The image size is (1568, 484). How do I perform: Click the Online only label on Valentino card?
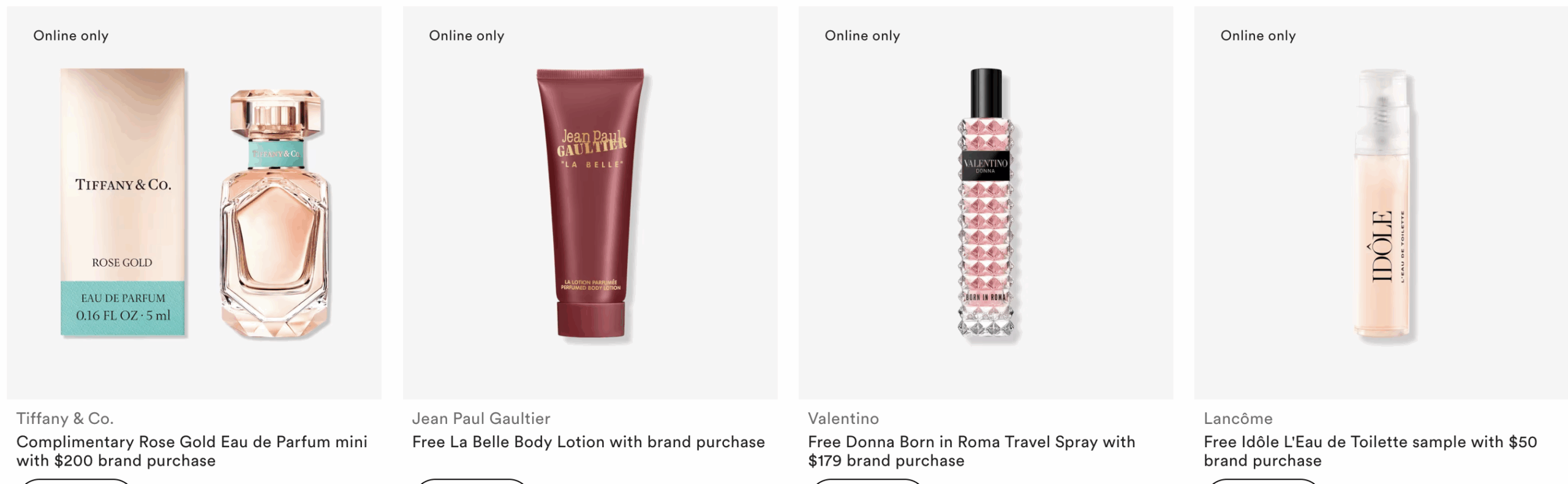[x=862, y=36]
